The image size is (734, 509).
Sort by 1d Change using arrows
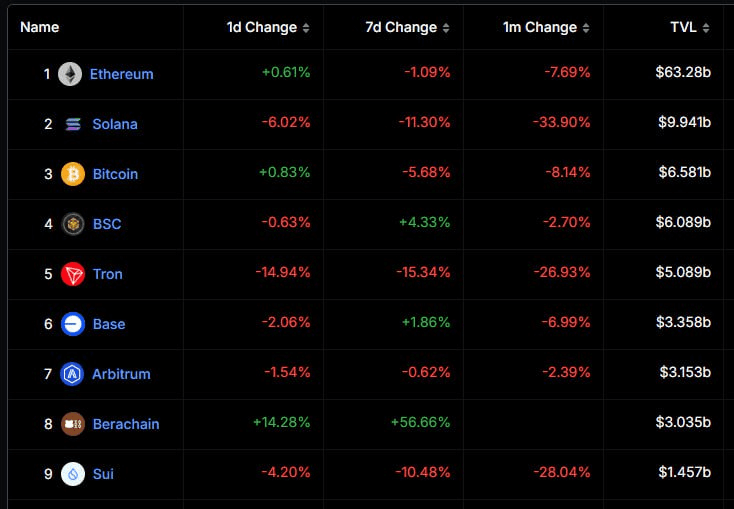tap(306, 28)
